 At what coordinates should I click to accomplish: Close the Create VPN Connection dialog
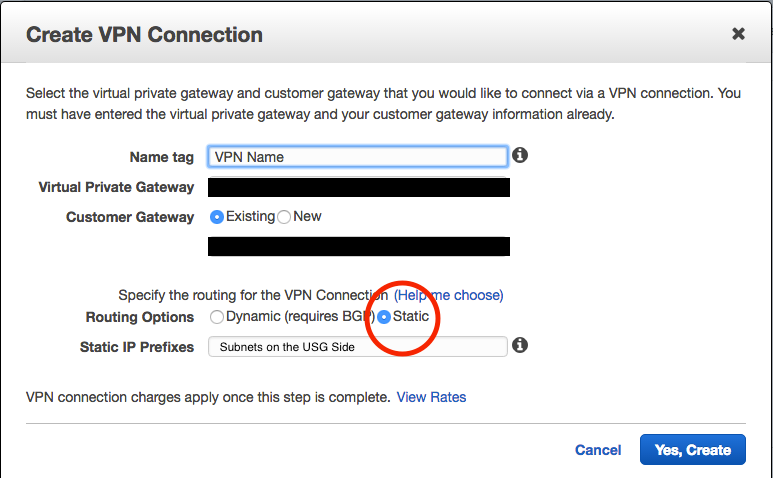coord(738,34)
